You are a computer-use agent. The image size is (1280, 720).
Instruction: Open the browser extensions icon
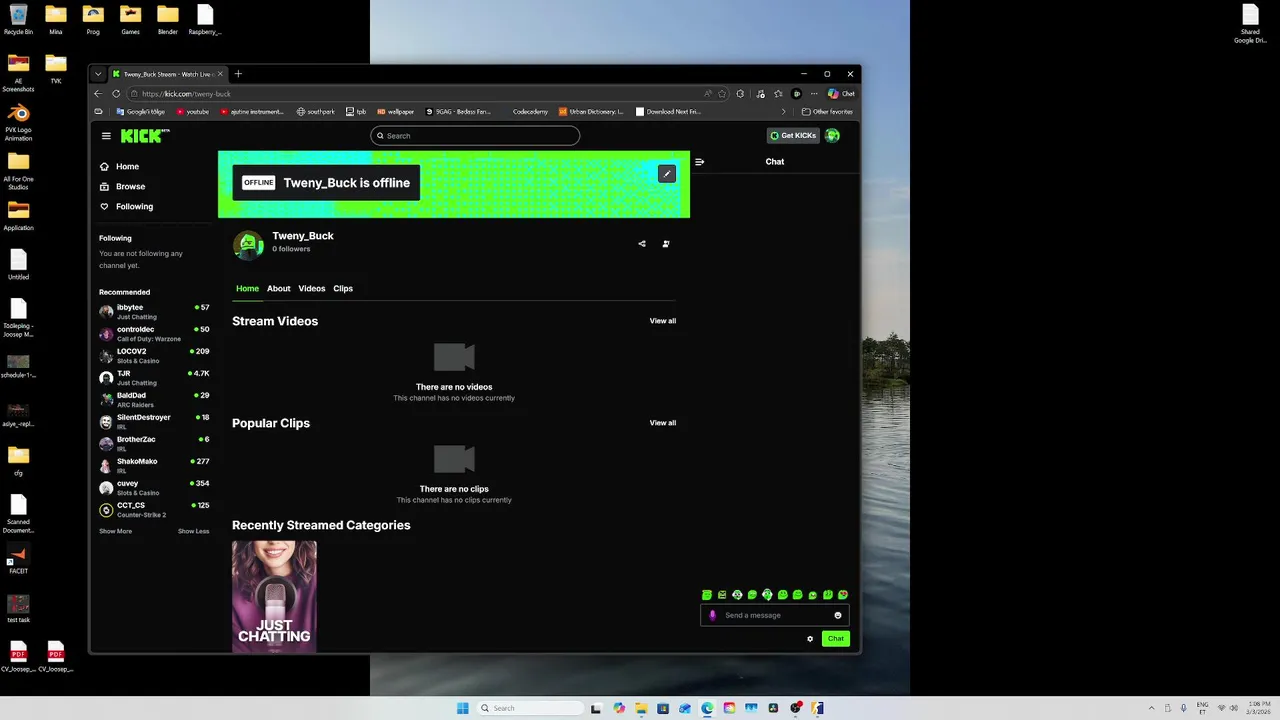tap(740, 94)
